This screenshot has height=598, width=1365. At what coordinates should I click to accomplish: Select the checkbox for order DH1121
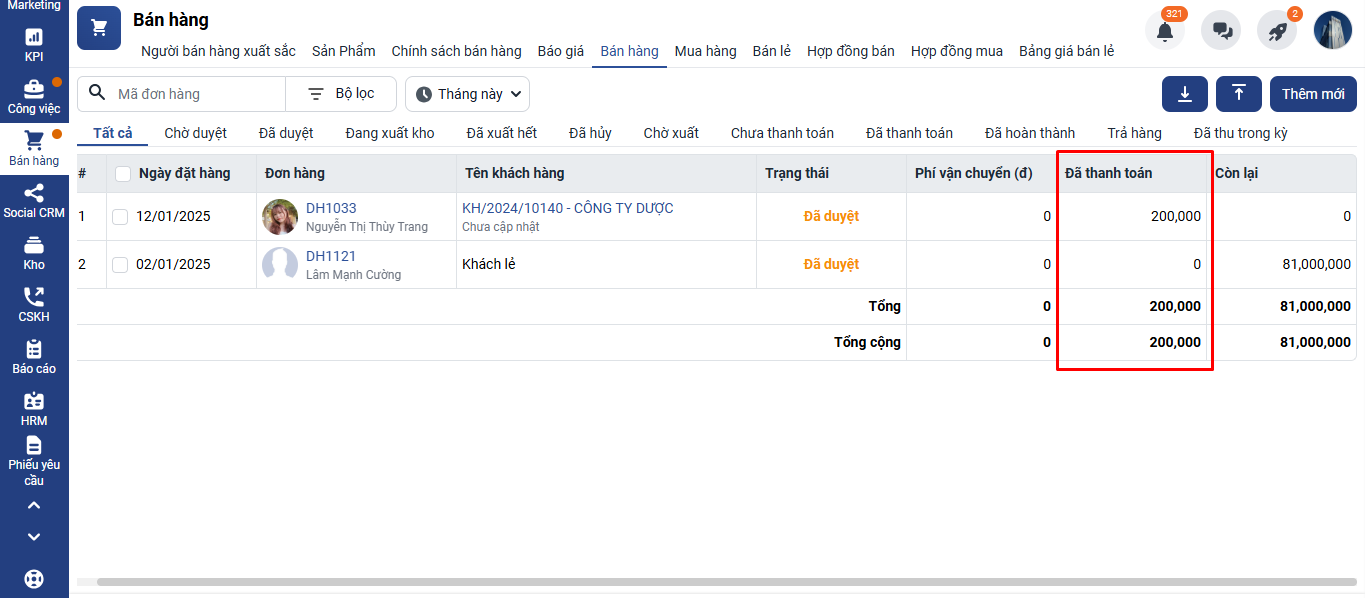pos(120,265)
